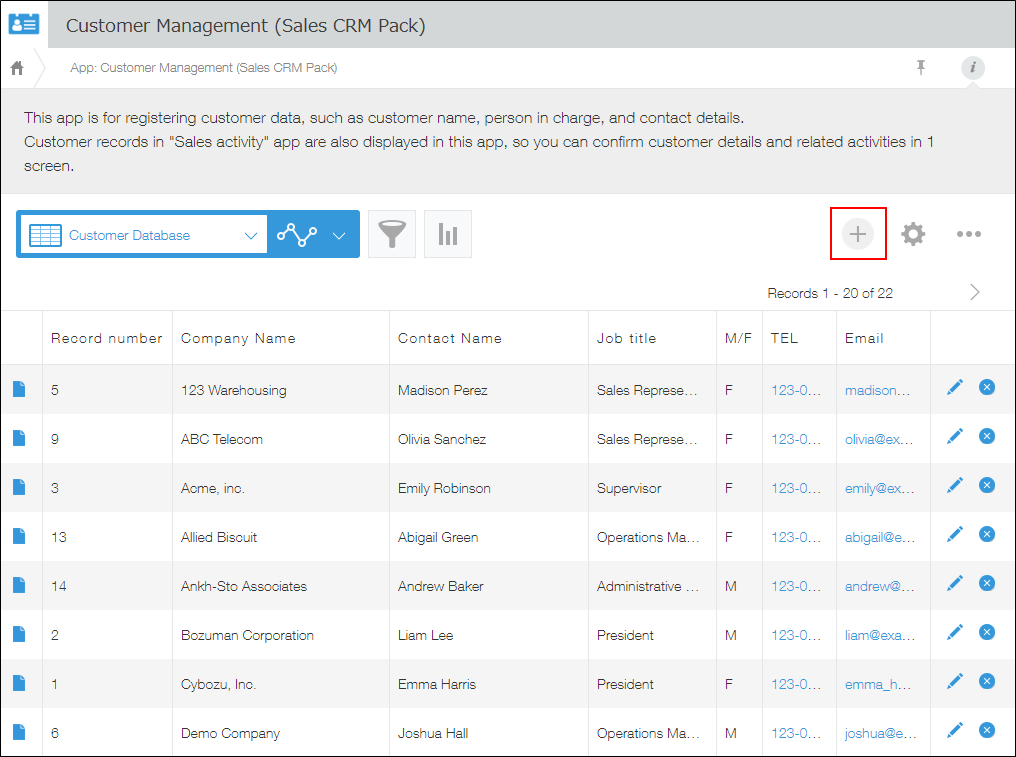This screenshot has width=1016, height=757.
Task: Open record details for Demo Company
Action: (x=19, y=732)
